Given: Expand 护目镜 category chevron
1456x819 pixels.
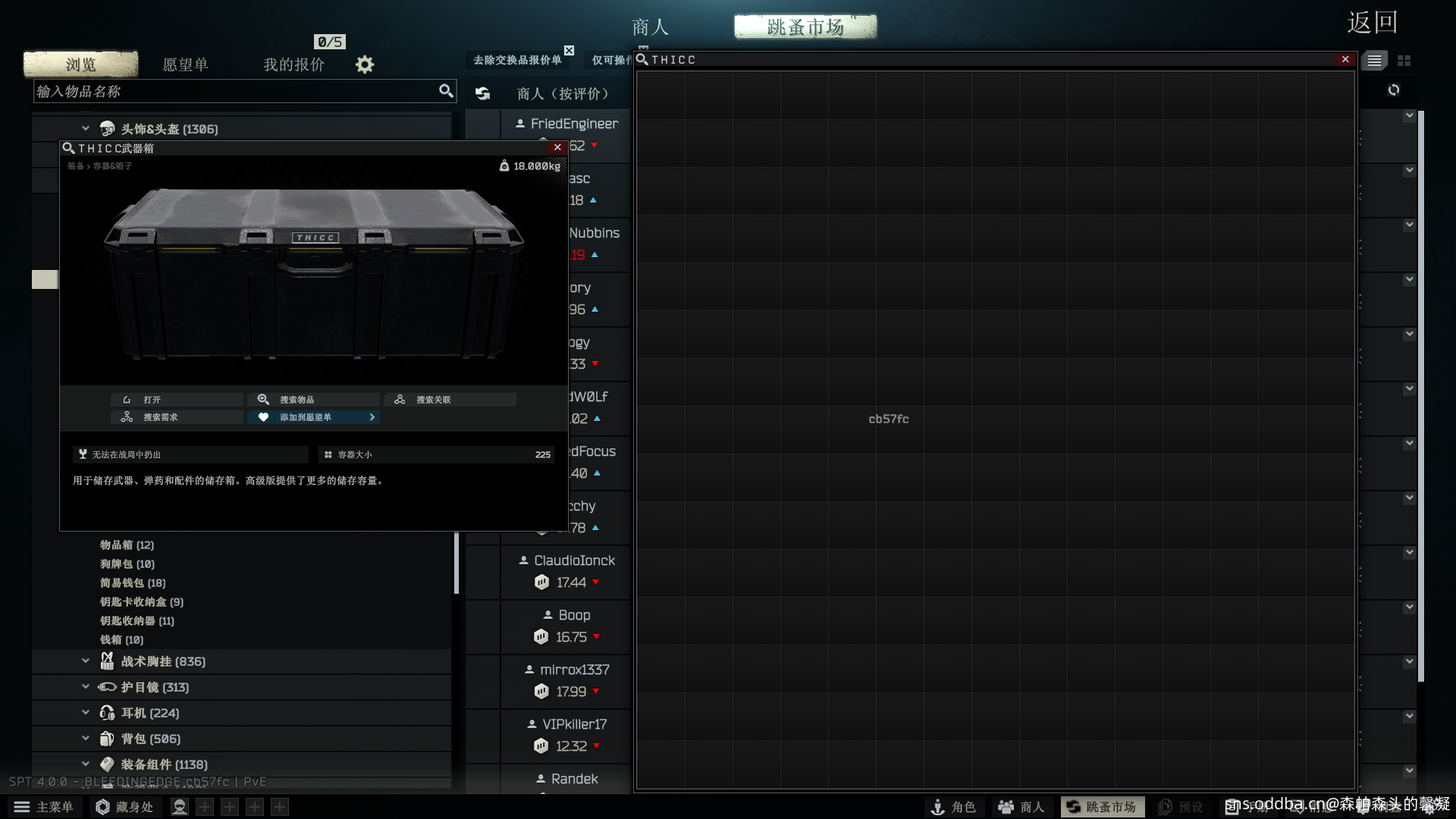Looking at the screenshot, I should tap(86, 687).
